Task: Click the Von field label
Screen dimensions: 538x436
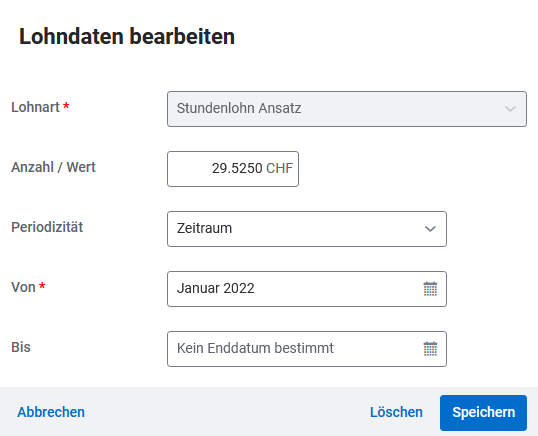Action: pyautogui.click(x=23, y=287)
